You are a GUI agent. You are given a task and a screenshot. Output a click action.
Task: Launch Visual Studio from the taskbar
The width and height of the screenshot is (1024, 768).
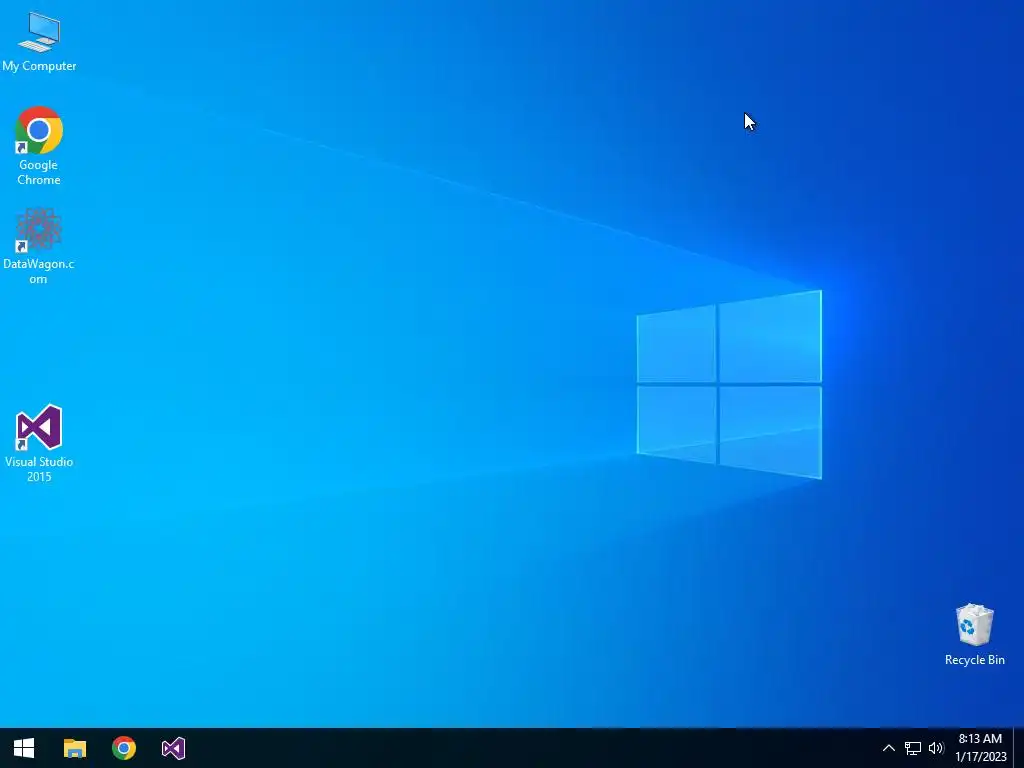[174, 748]
